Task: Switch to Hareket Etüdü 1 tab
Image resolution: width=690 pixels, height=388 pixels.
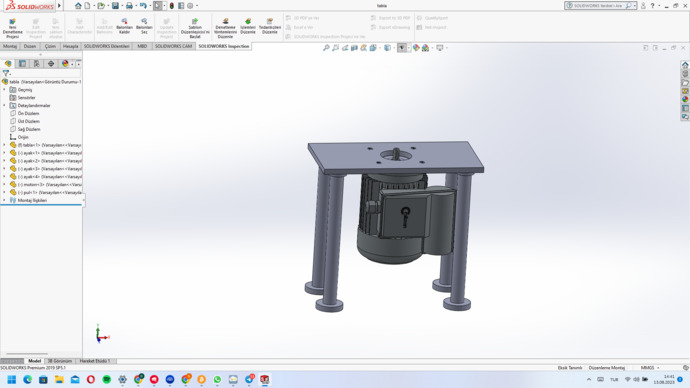Action: tap(95, 361)
